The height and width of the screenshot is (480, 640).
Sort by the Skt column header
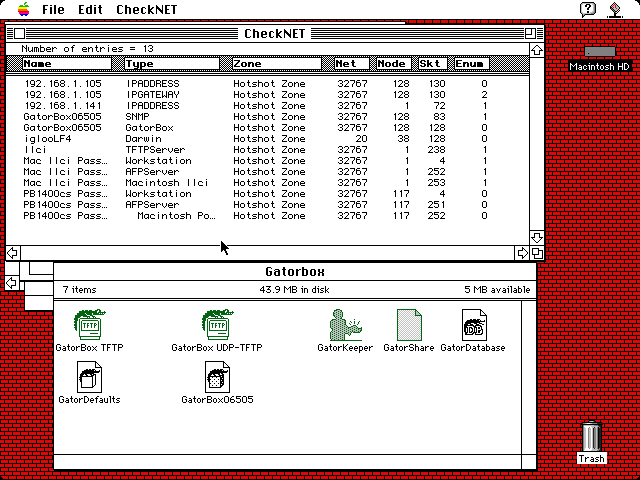[x=432, y=64]
